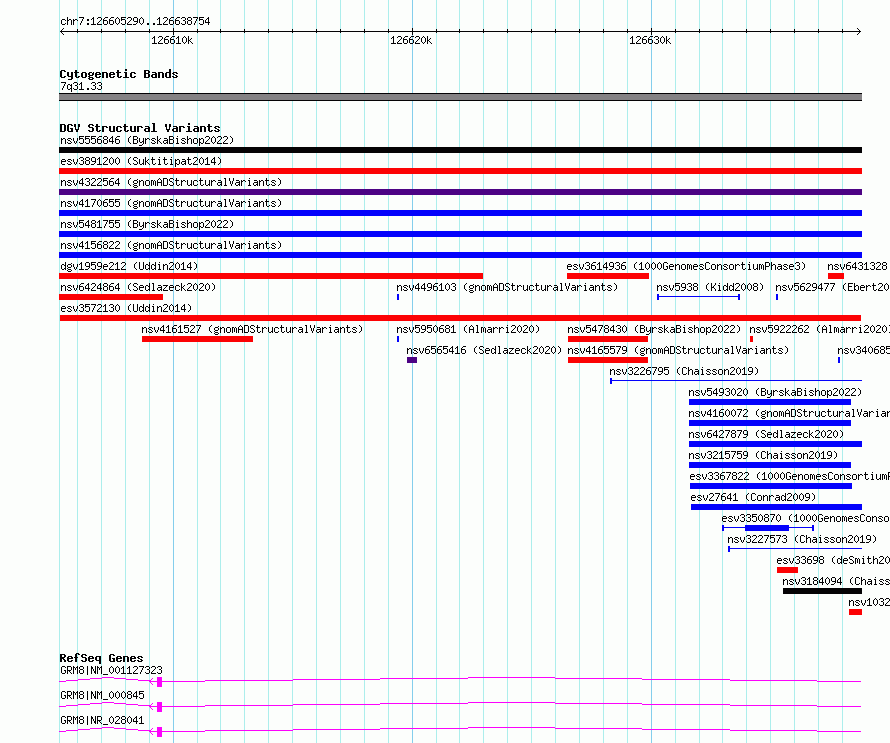Open nsv3226795 (Chaisson2019) label

pyautogui.click(x=684, y=371)
